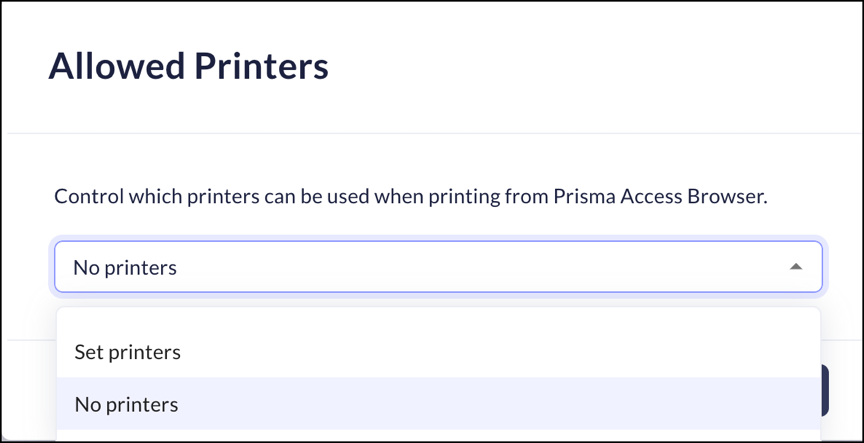The image size is (864, 443).
Task: Close the printer list using the triangle icon
Action: point(796,267)
